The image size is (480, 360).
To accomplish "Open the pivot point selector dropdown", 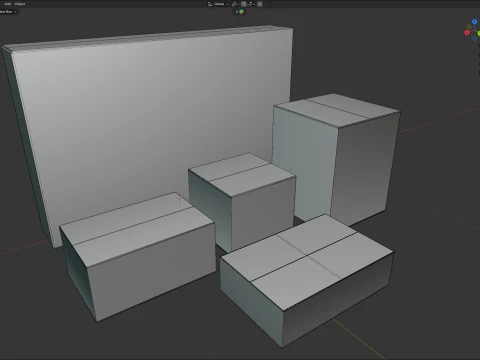I will click(x=235, y=4).
